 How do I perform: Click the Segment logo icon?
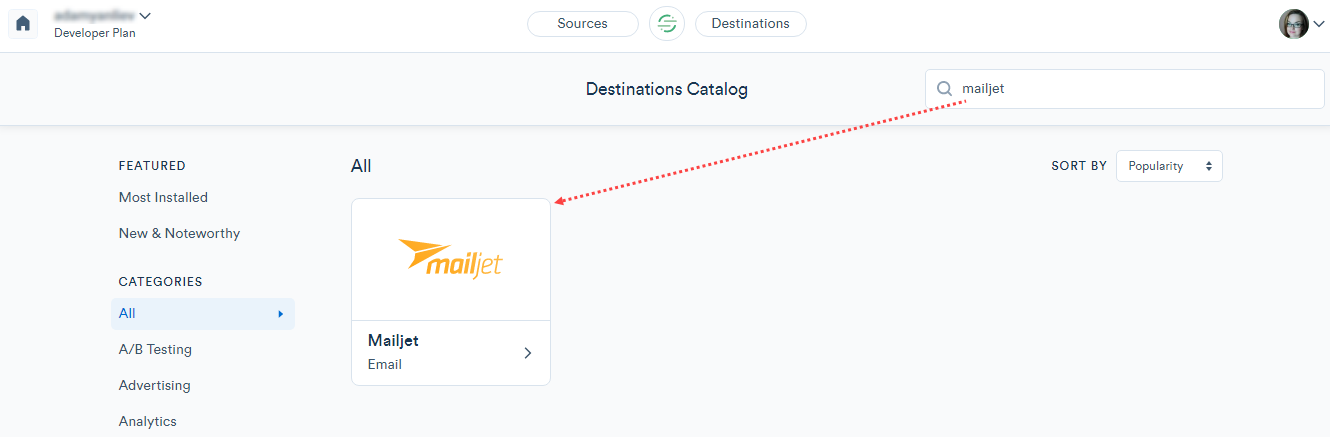(x=666, y=23)
